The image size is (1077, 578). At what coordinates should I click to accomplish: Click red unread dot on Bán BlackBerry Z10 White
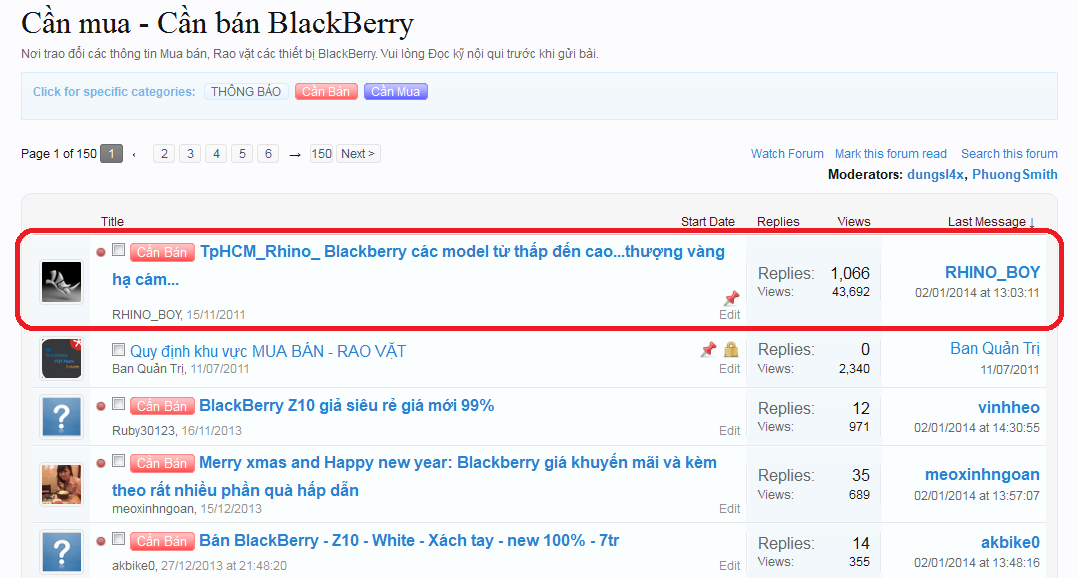pos(101,542)
